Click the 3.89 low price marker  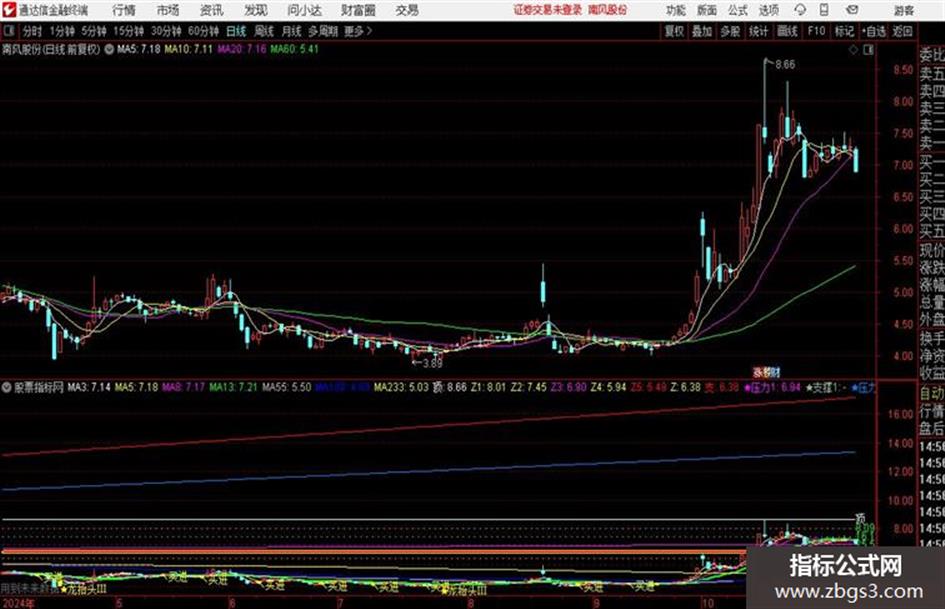coord(433,364)
